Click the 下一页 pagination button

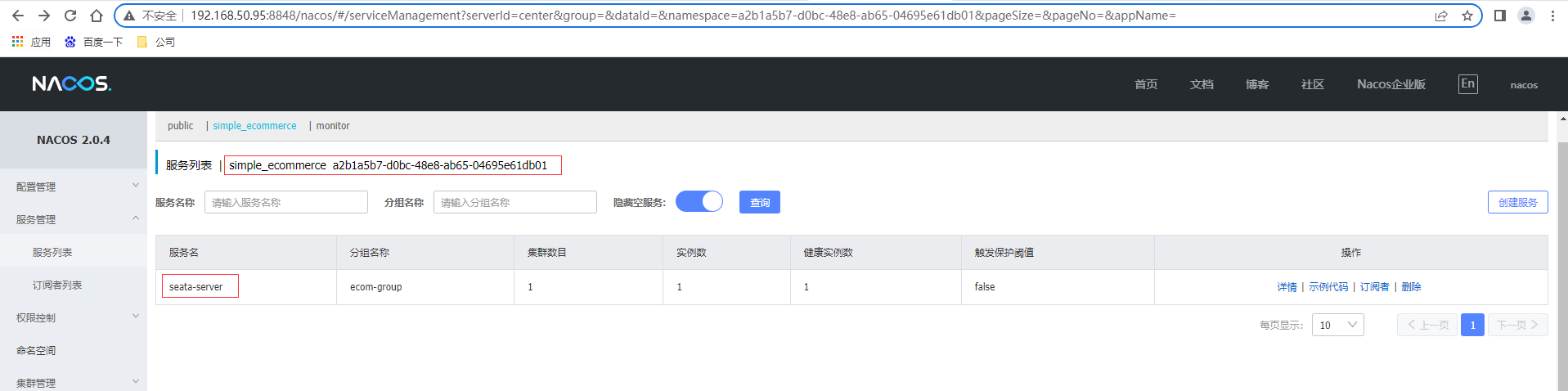coord(1518,325)
